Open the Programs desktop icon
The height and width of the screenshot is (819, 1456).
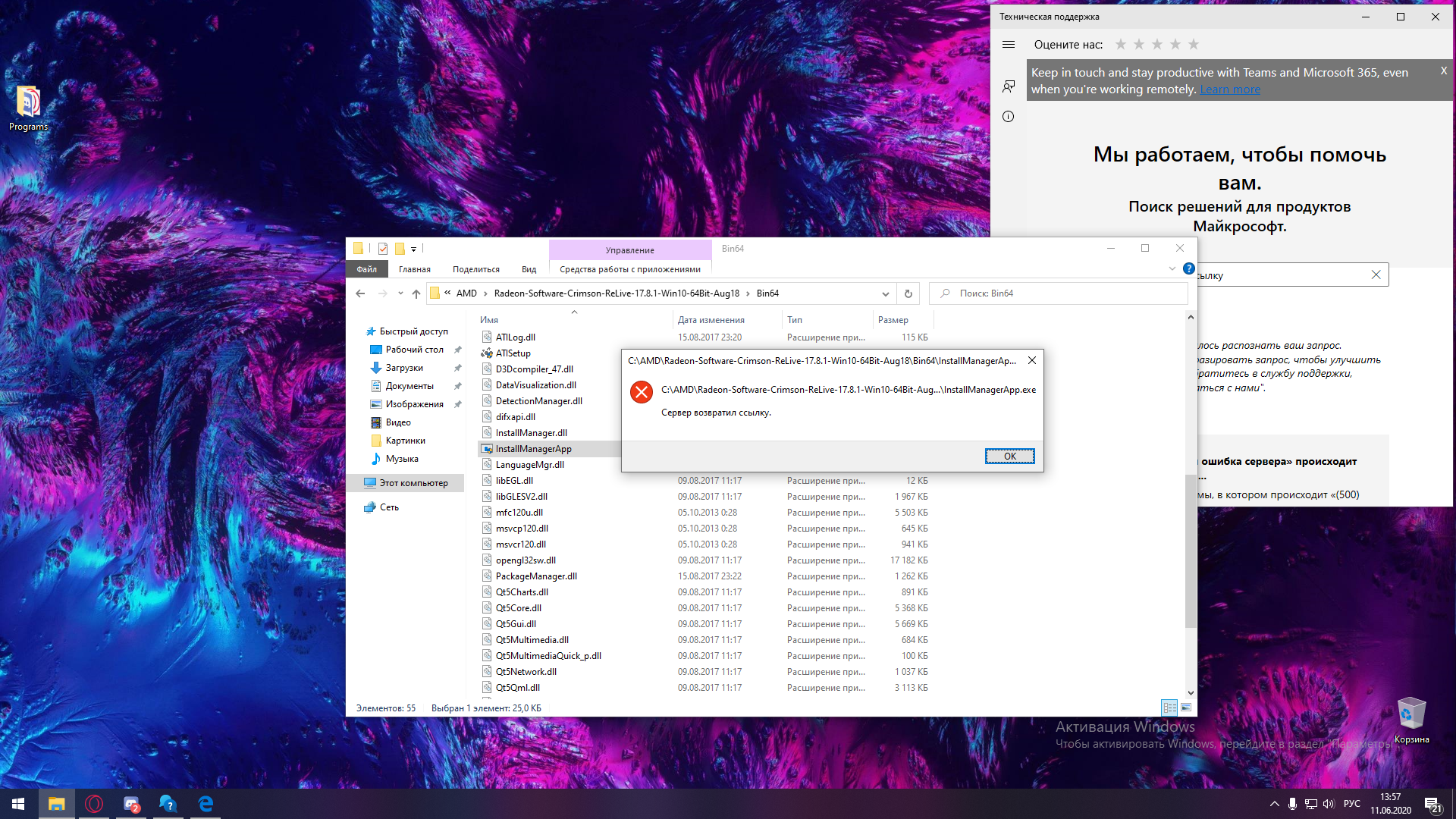[28, 108]
